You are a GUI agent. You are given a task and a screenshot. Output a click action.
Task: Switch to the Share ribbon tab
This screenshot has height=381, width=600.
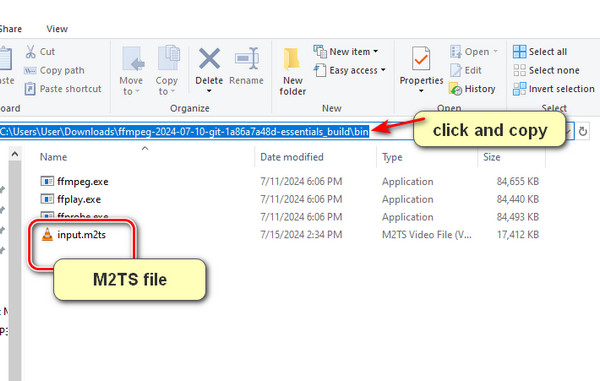tap(11, 29)
